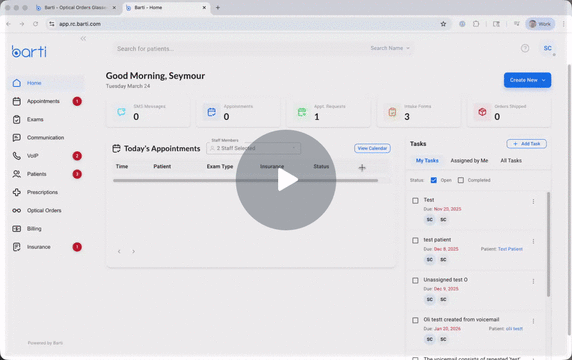
Task: Open Insurance document icon in sidebar
Action: 16,247
